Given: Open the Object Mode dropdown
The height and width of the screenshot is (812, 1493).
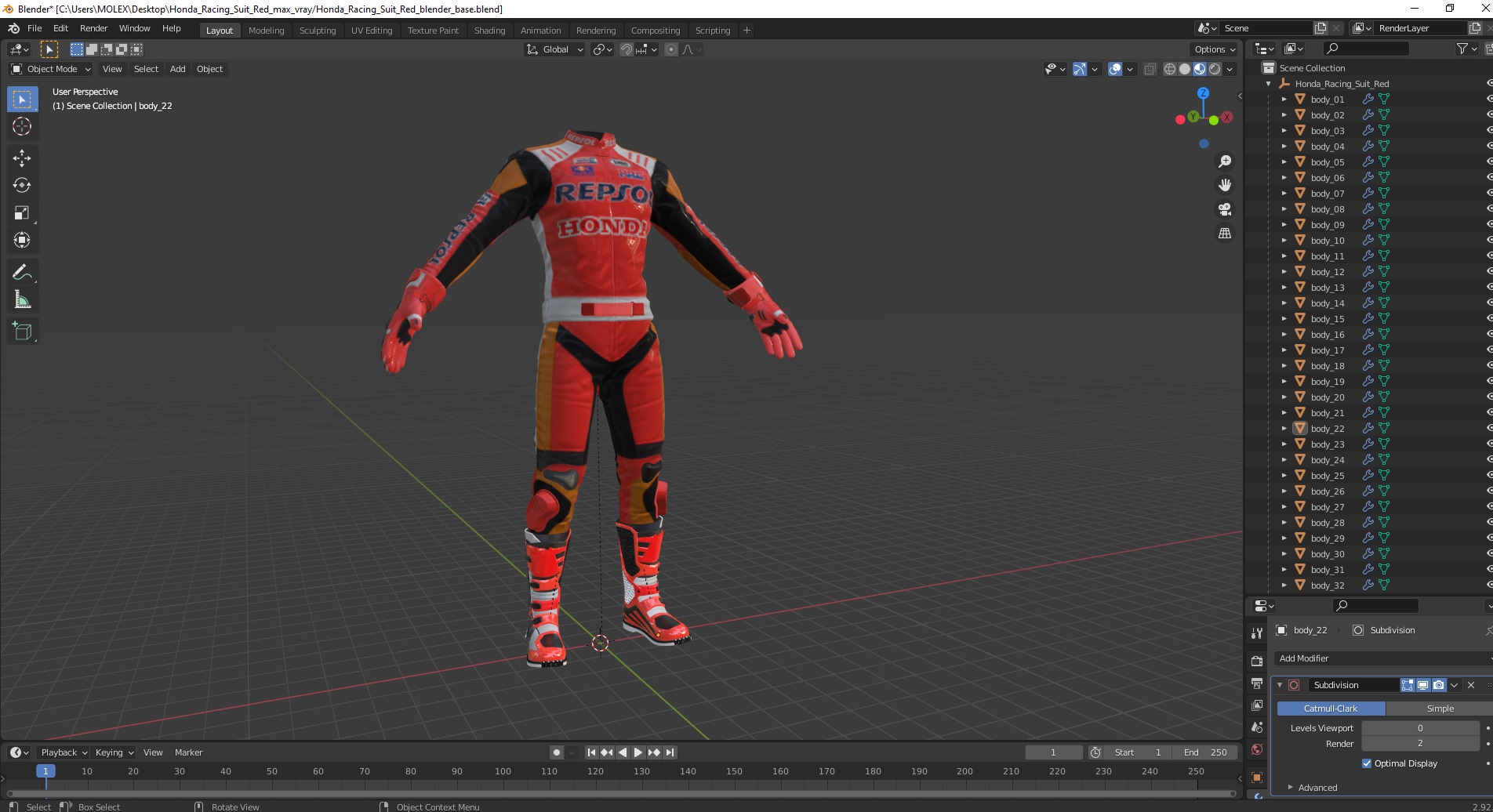Looking at the screenshot, I should [x=51, y=69].
